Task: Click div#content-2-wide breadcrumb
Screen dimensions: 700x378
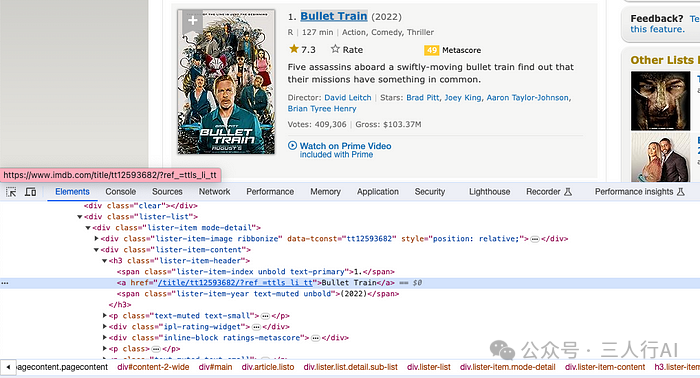Action: tap(153, 367)
